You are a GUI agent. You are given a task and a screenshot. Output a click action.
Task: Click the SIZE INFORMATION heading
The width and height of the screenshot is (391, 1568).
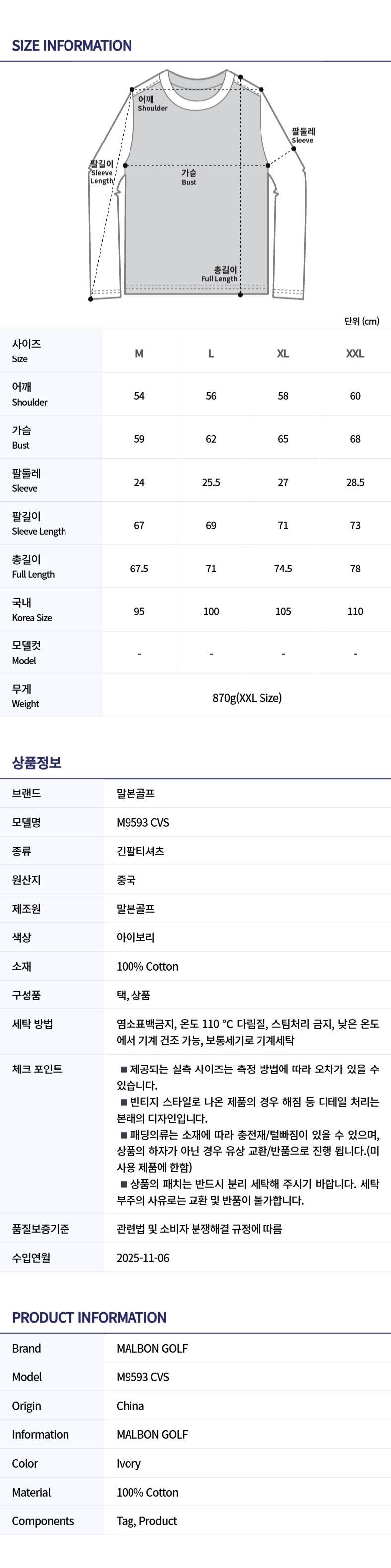[72, 46]
